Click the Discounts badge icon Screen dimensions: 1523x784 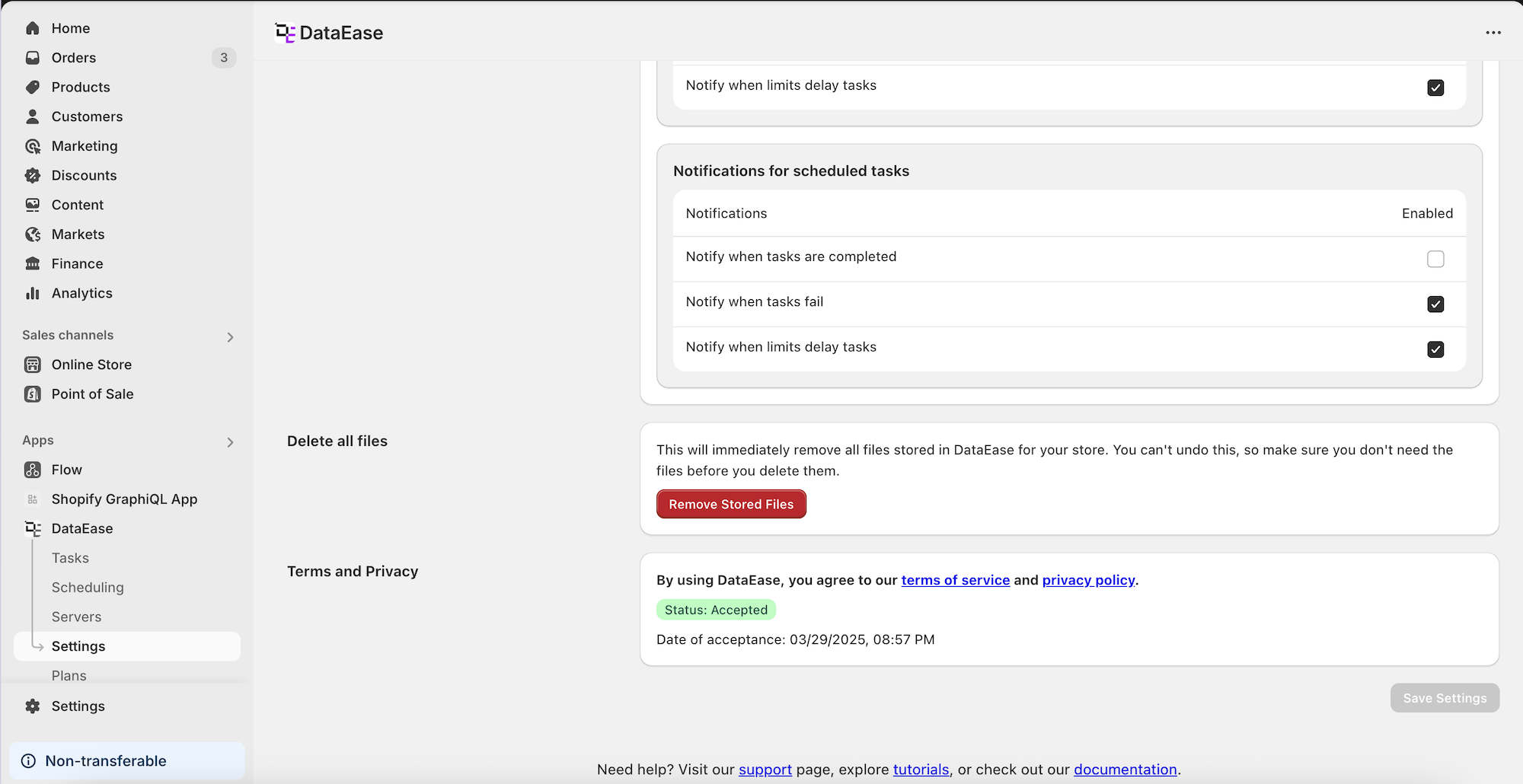tap(33, 175)
